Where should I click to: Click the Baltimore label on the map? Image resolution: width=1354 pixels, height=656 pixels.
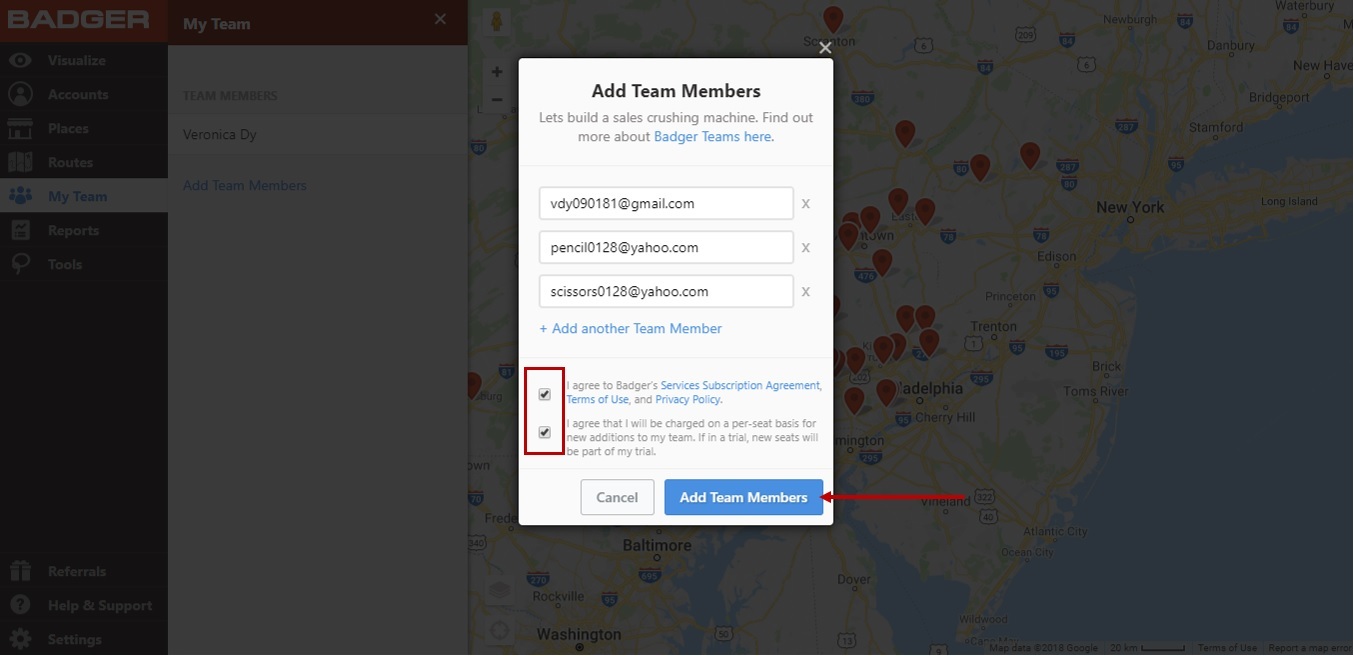pos(657,545)
